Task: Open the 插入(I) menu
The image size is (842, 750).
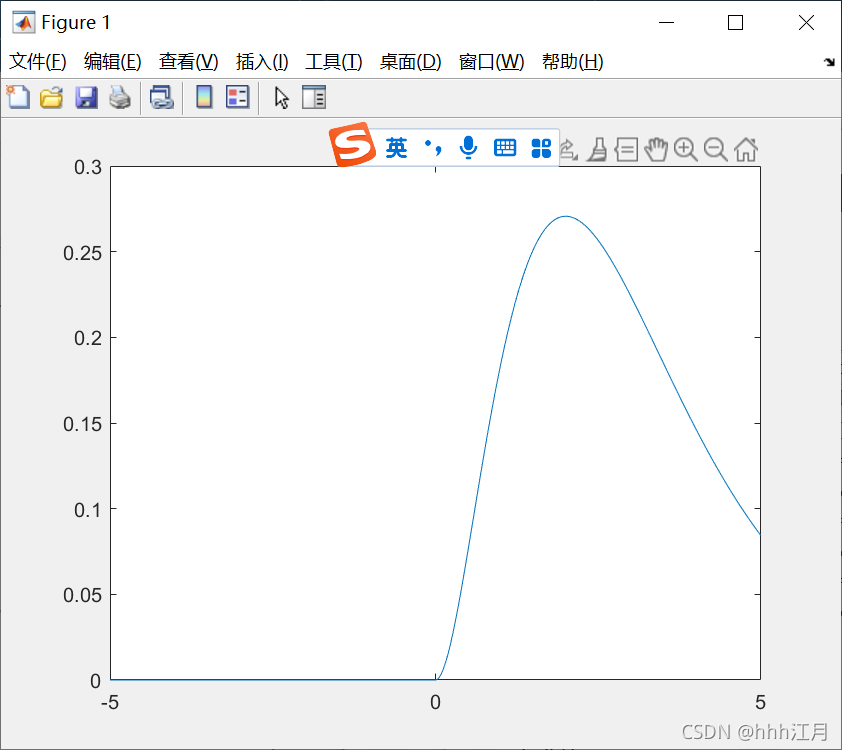Action: pos(262,62)
